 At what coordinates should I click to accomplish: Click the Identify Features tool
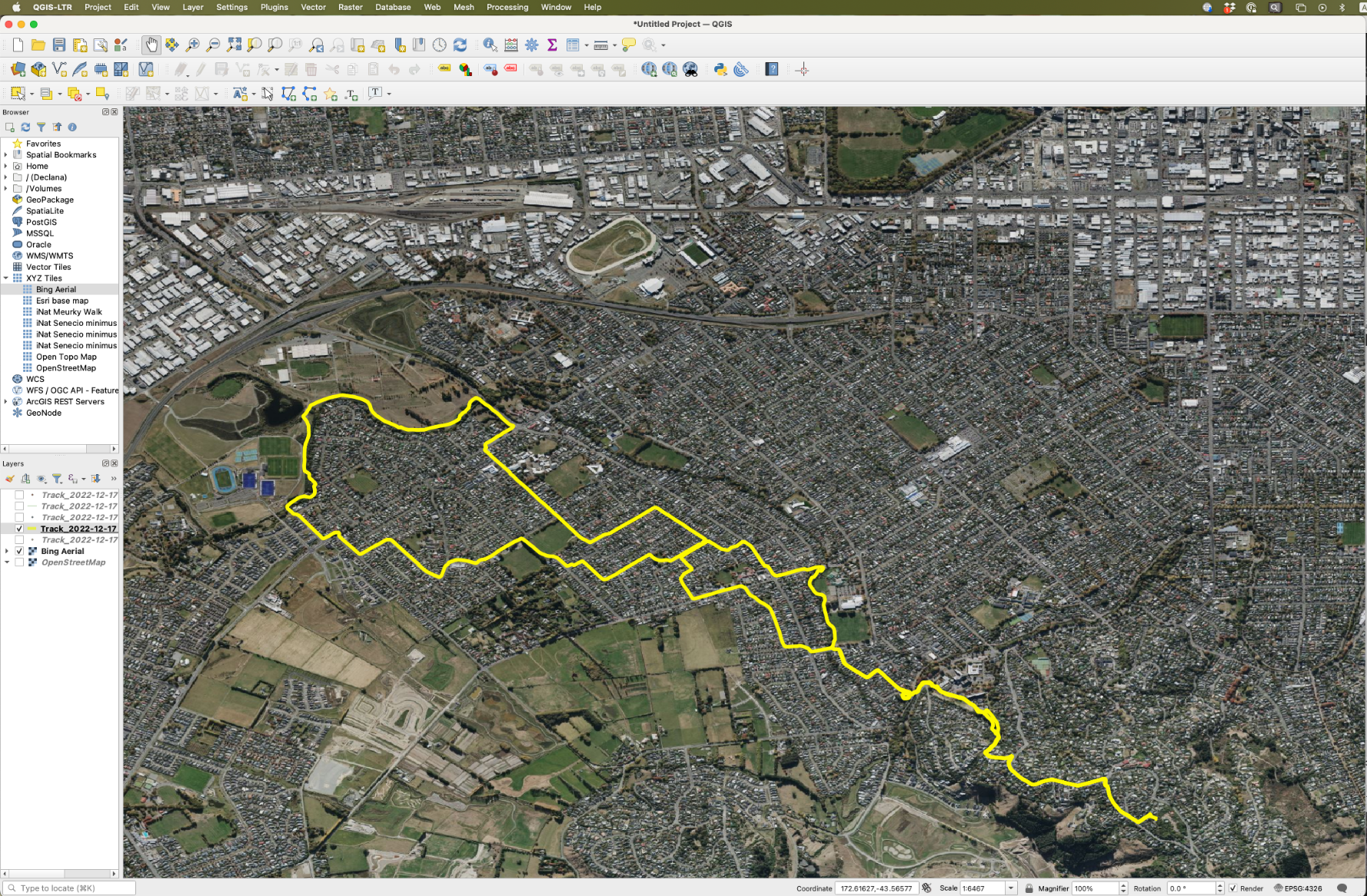click(489, 45)
